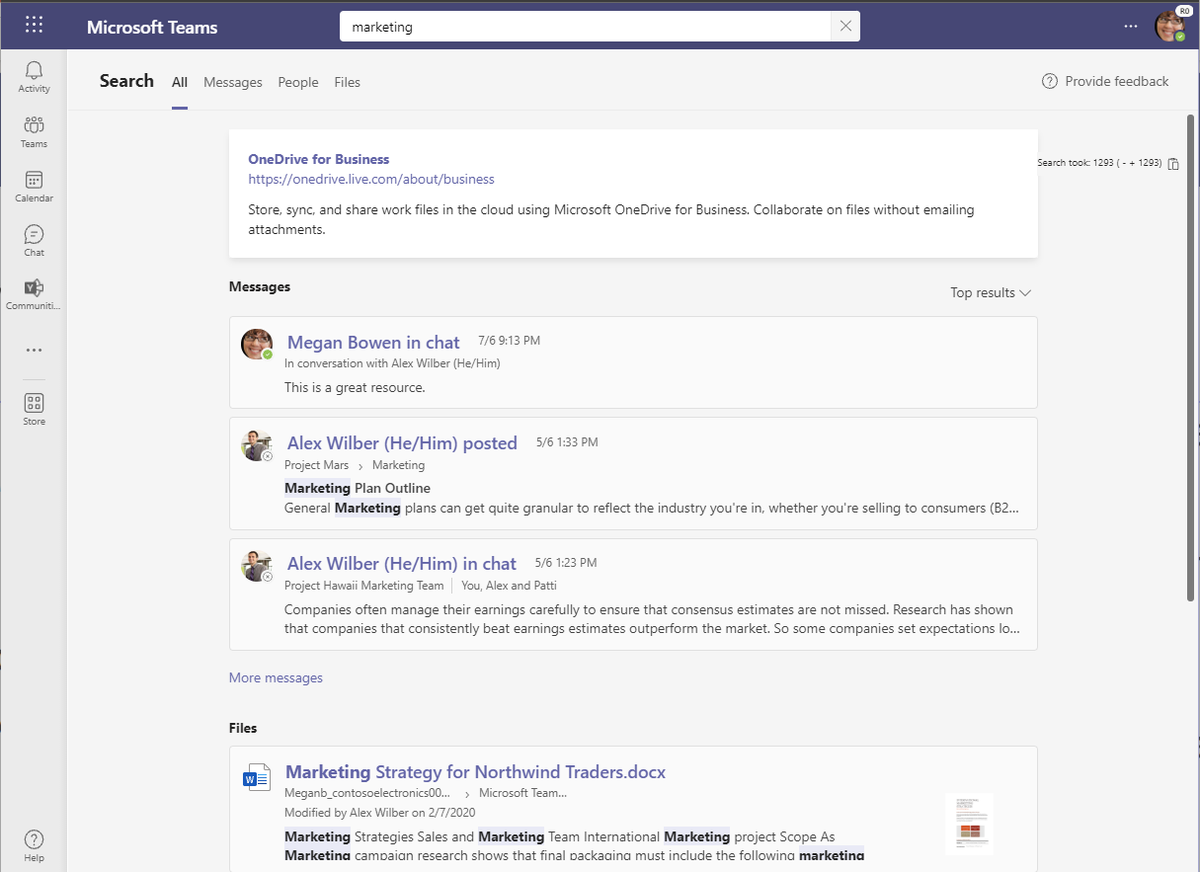Follow the onedrive.live.com URL link

pyautogui.click(x=371, y=179)
